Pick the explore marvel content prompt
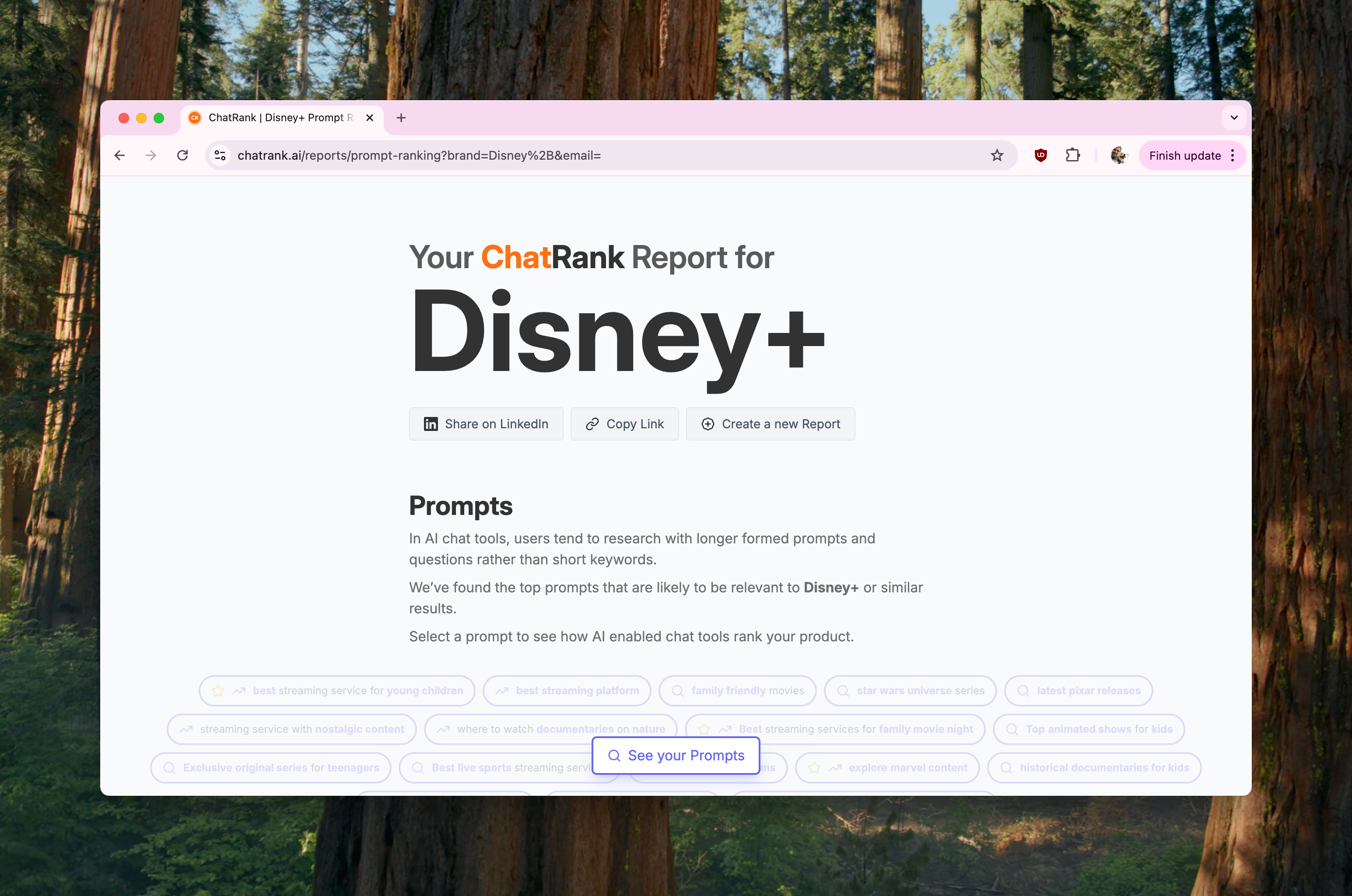Image resolution: width=1352 pixels, height=896 pixels. pyautogui.click(x=887, y=767)
